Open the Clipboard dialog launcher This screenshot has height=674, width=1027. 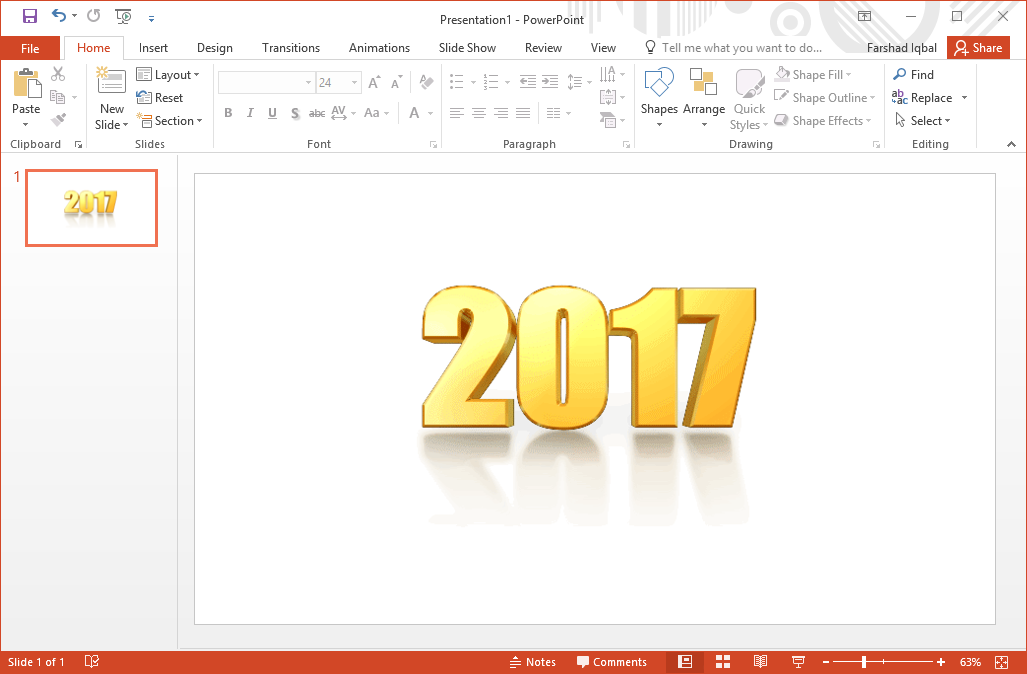pyautogui.click(x=79, y=145)
